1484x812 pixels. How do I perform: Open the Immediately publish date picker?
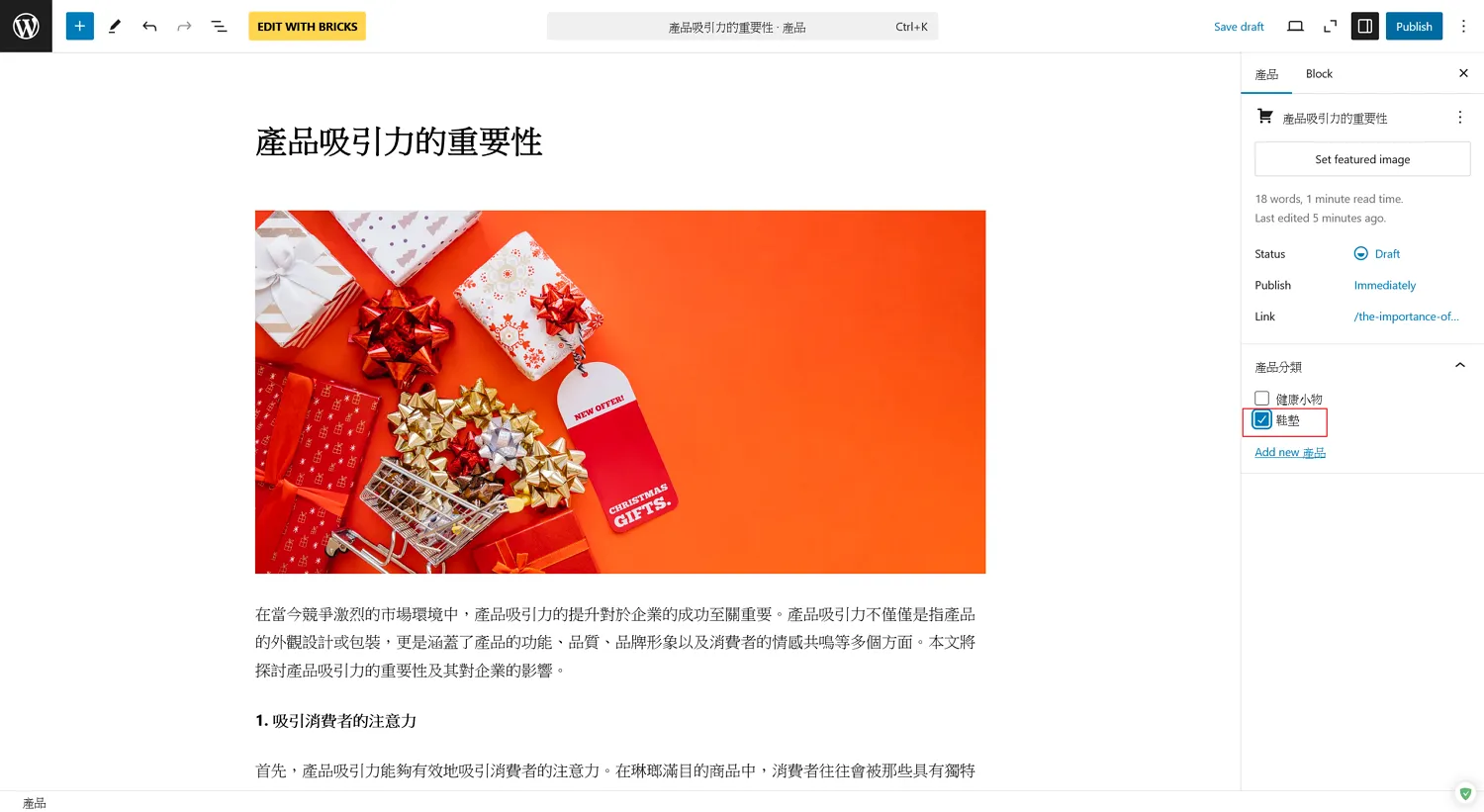pyautogui.click(x=1384, y=286)
